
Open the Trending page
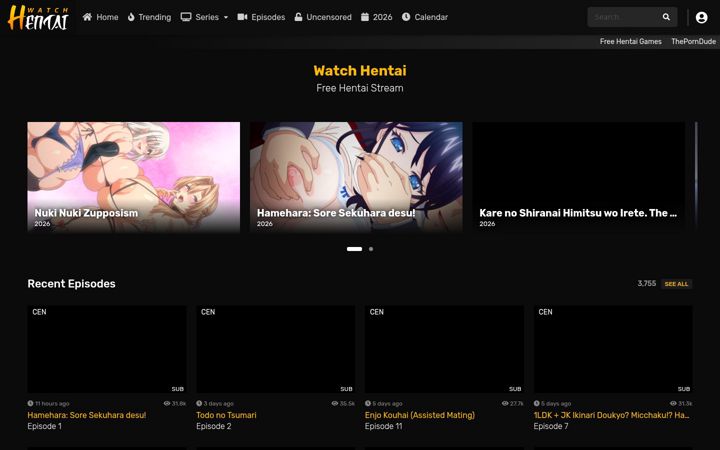(149, 17)
